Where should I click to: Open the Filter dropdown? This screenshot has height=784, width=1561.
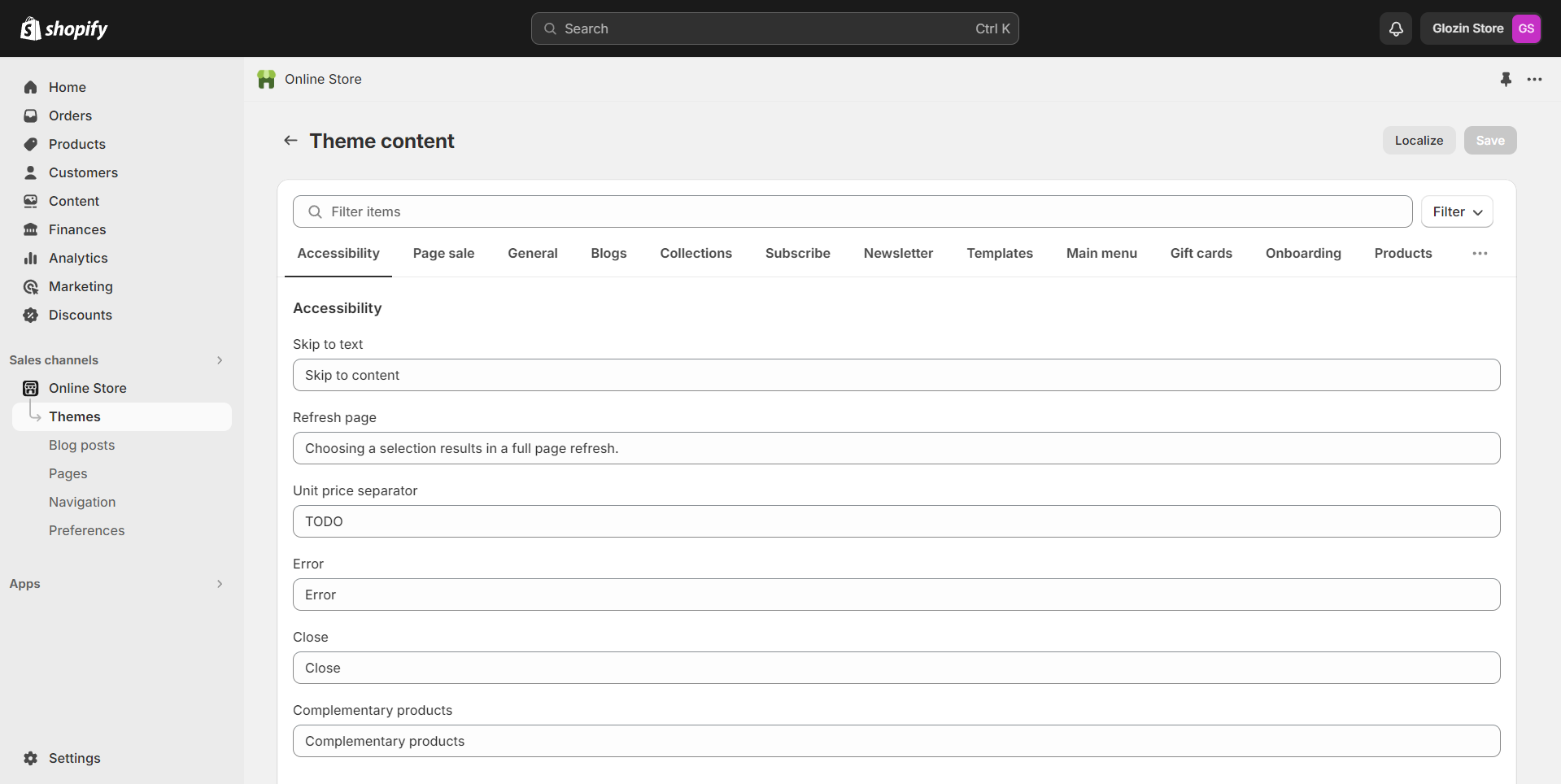1456,211
